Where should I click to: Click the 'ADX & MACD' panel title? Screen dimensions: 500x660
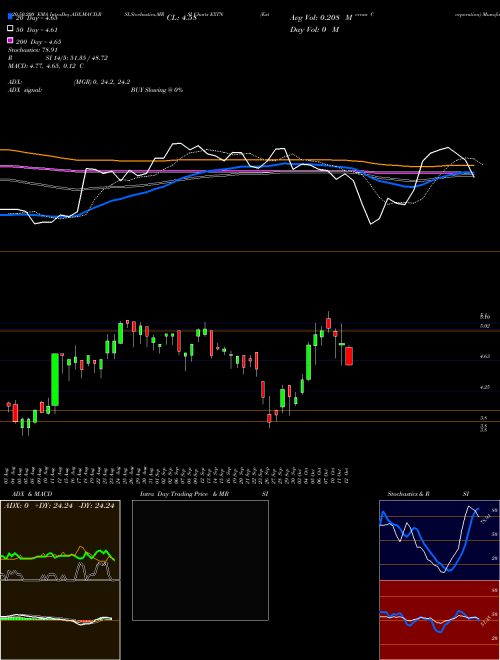click(32, 494)
